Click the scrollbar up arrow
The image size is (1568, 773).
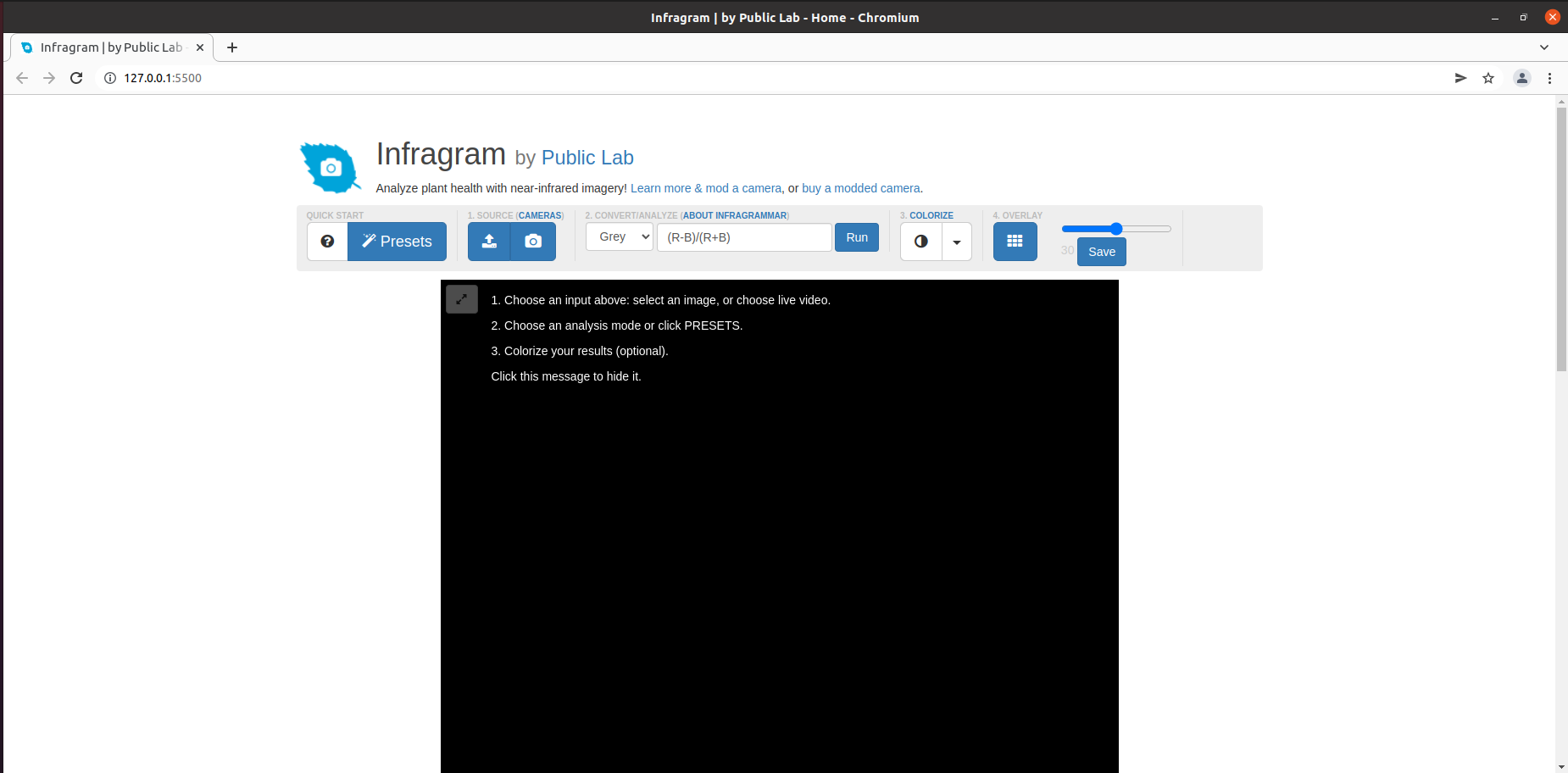(1561, 102)
